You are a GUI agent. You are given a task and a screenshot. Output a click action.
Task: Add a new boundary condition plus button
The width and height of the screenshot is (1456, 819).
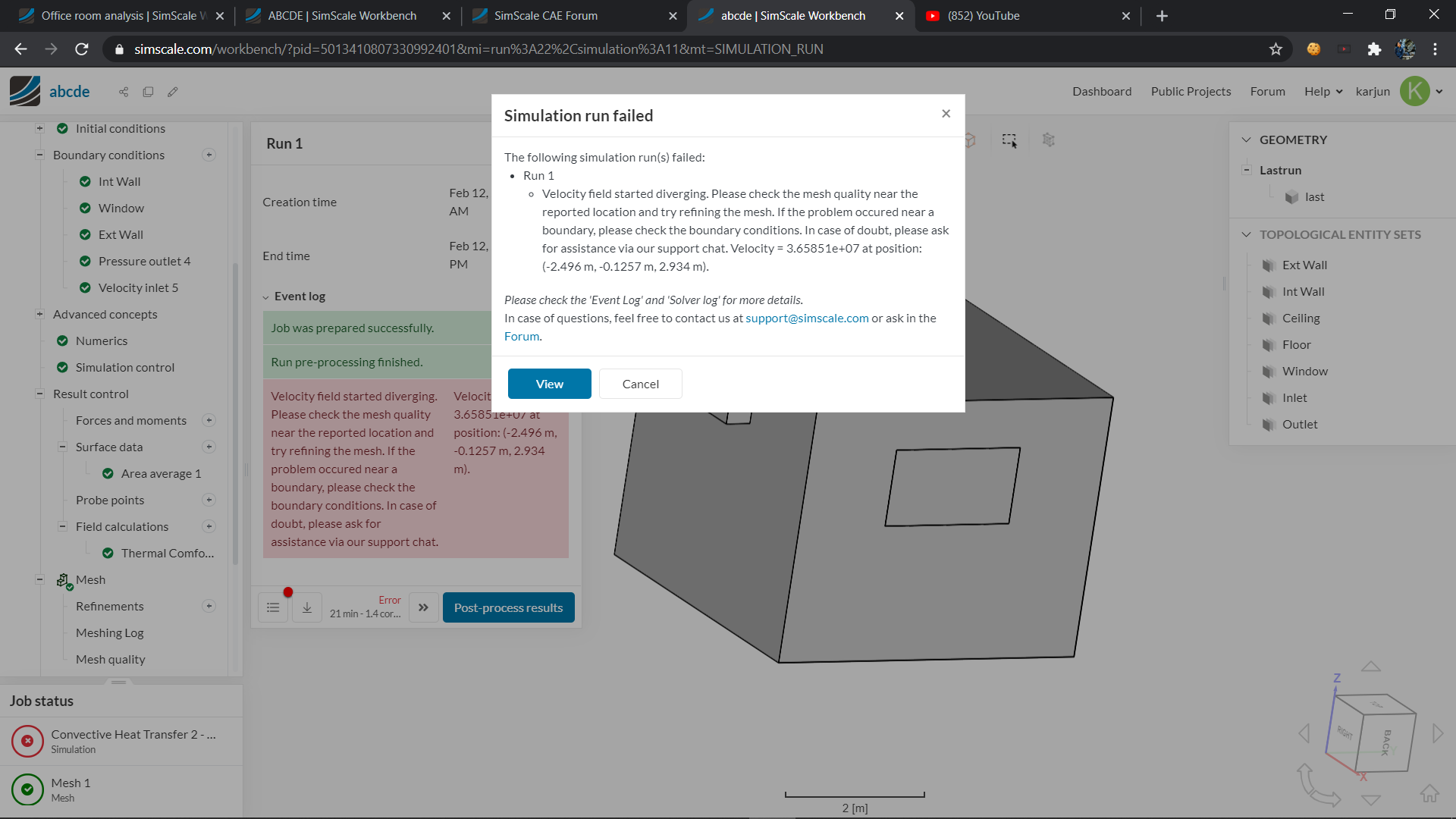click(x=209, y=155)
